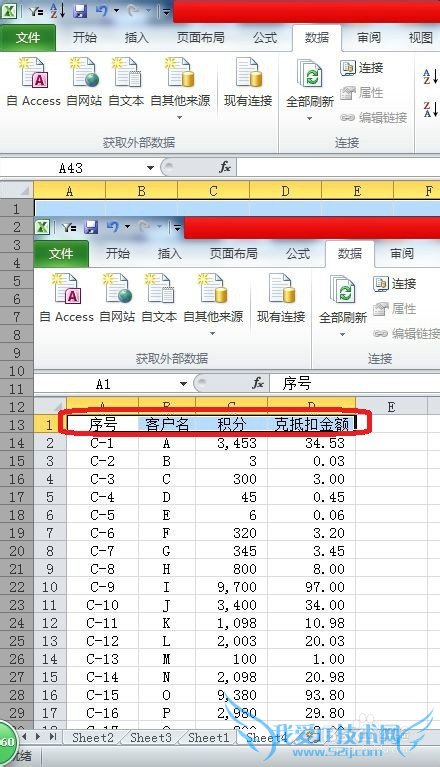Viewport: 440px width, 767px height.
Task: Open the name box dropdown next to embedded A1
Action: click(x=183, y=384)
